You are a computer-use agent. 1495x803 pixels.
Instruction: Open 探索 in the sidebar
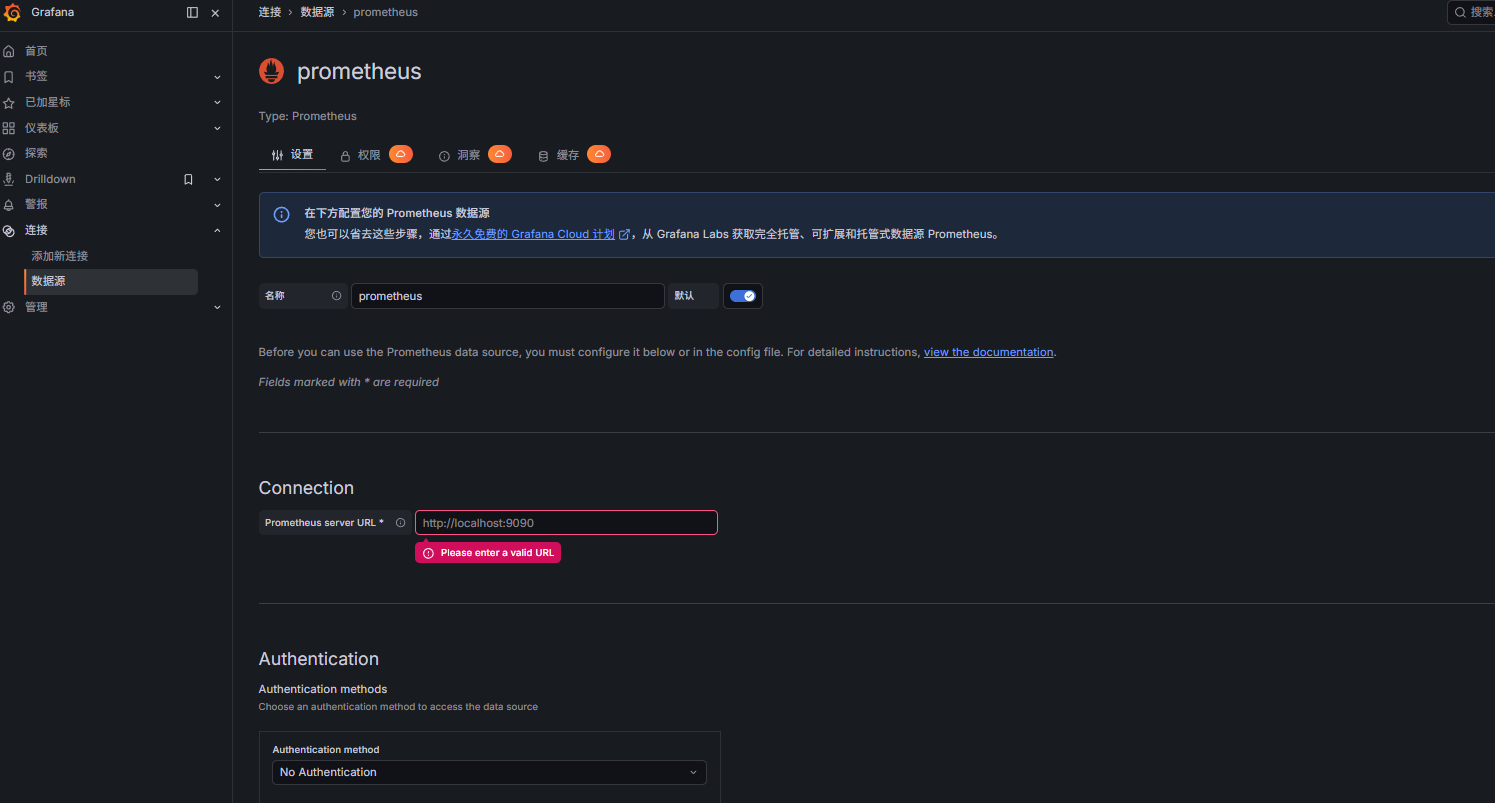36,153
